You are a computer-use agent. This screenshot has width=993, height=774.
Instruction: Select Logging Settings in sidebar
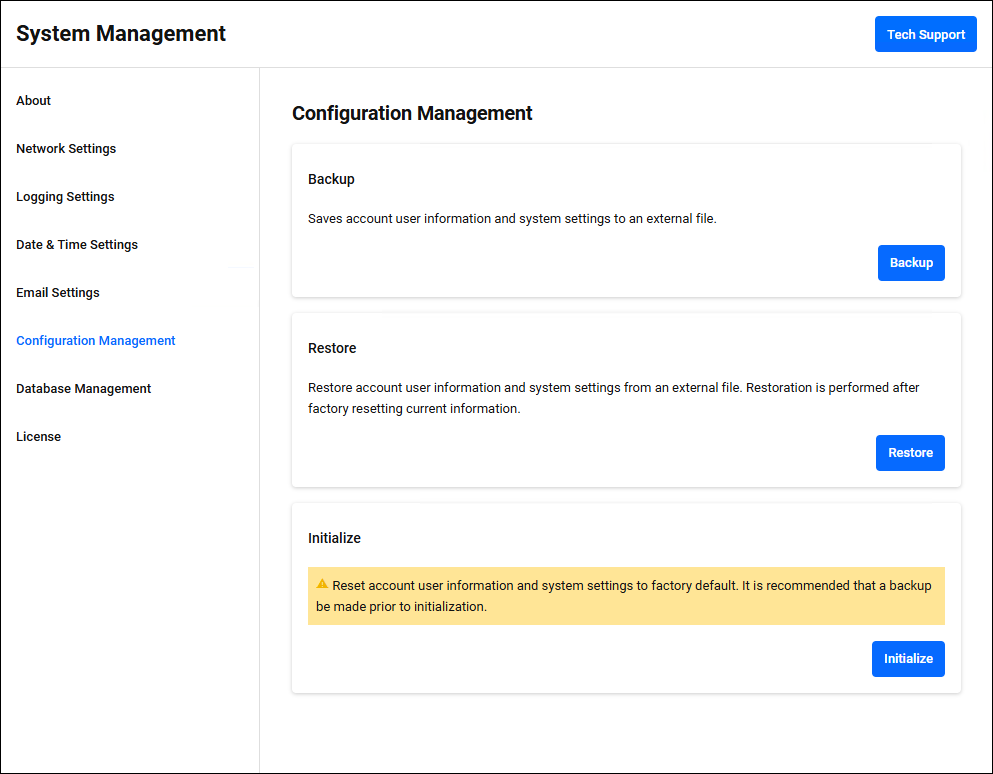click(65, 197)
